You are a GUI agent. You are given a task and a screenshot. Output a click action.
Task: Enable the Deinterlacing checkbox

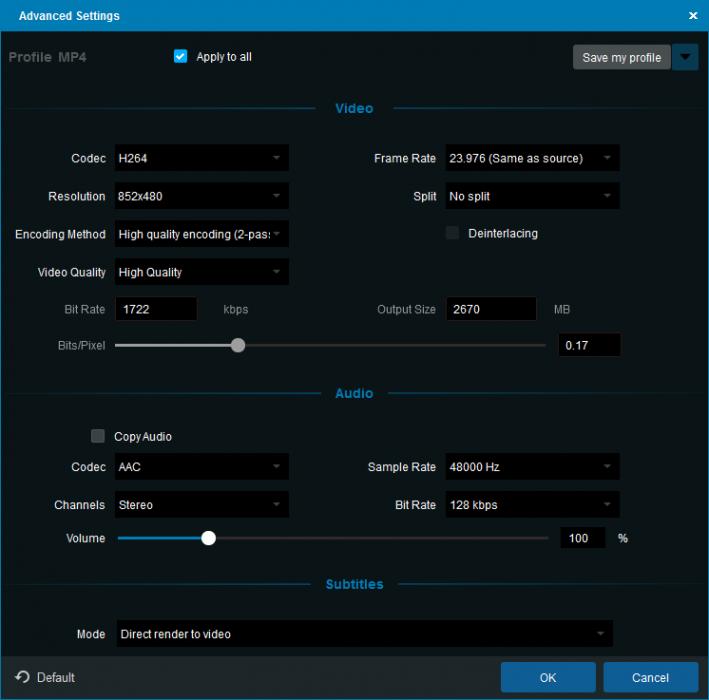(x=453, y=233)
